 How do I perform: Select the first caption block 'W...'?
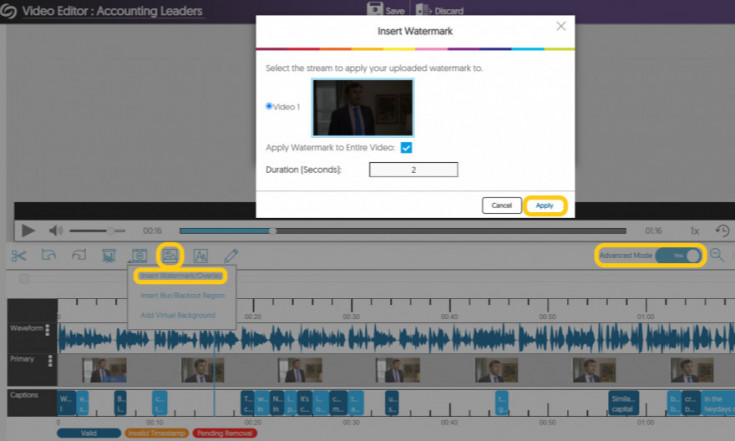click(x=66, y=403)
